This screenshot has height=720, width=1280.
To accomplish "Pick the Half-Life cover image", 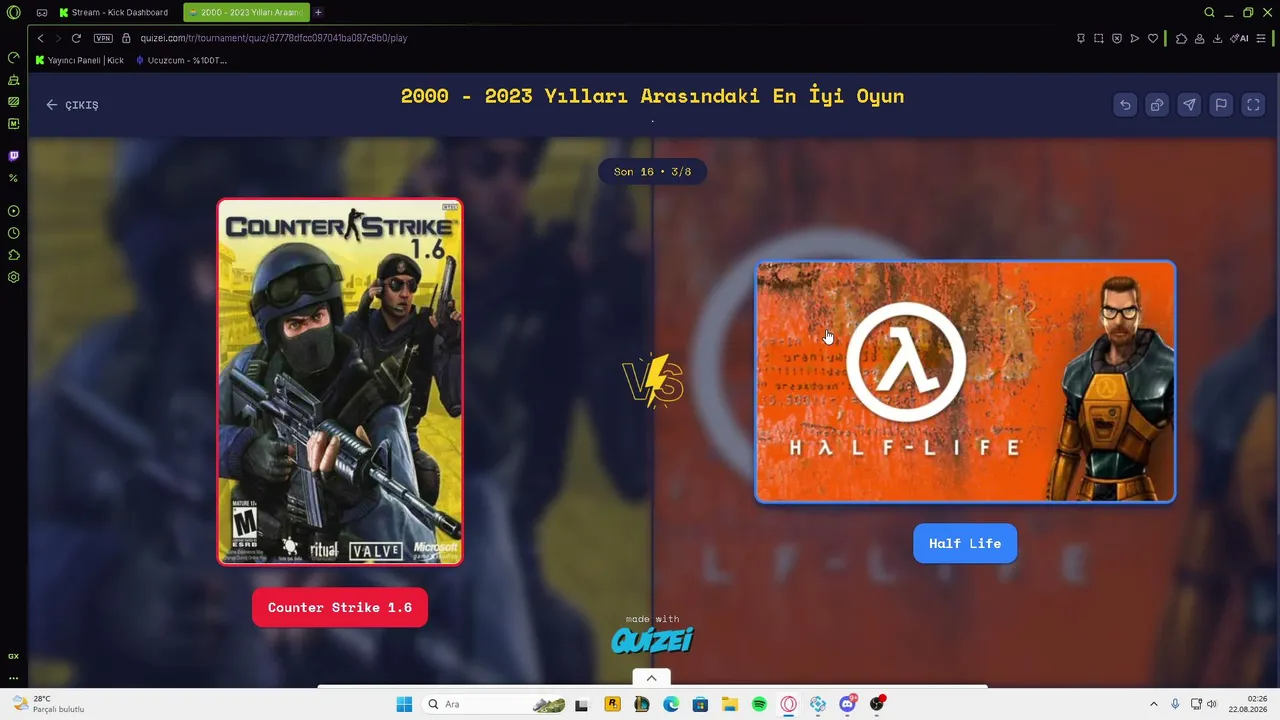I will (x=965, y=382).
